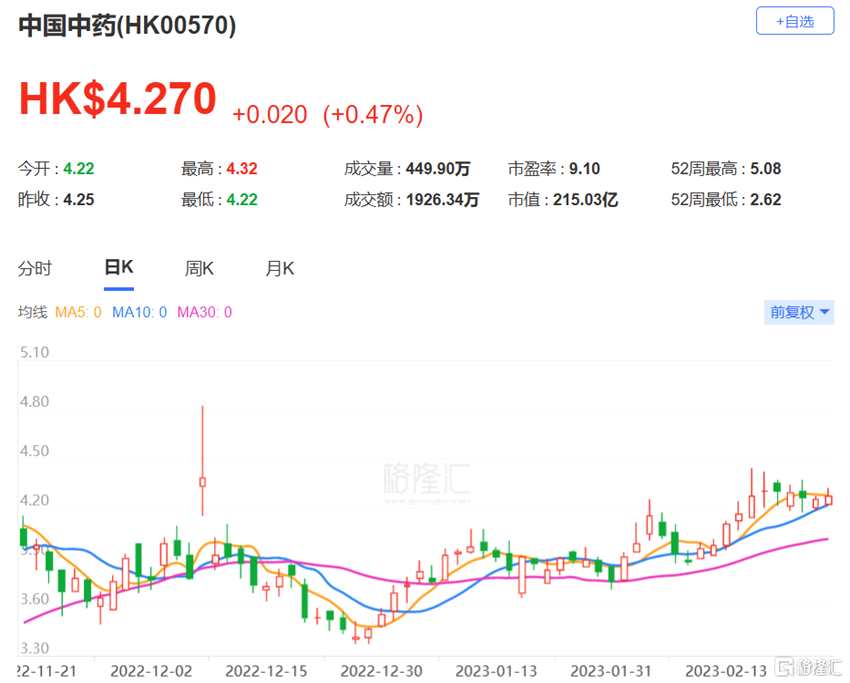Click the y-axis label 3.30
The image size is (850, 683).
[x=34, y=648]
